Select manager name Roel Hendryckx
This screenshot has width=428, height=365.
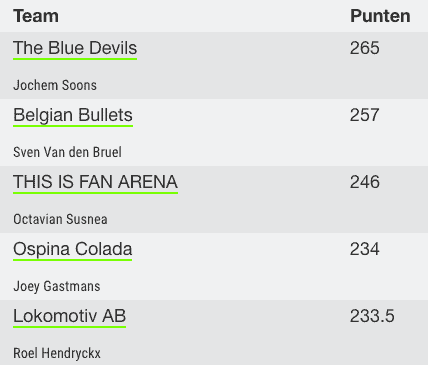pyautogui.click(x=57, y=353)
